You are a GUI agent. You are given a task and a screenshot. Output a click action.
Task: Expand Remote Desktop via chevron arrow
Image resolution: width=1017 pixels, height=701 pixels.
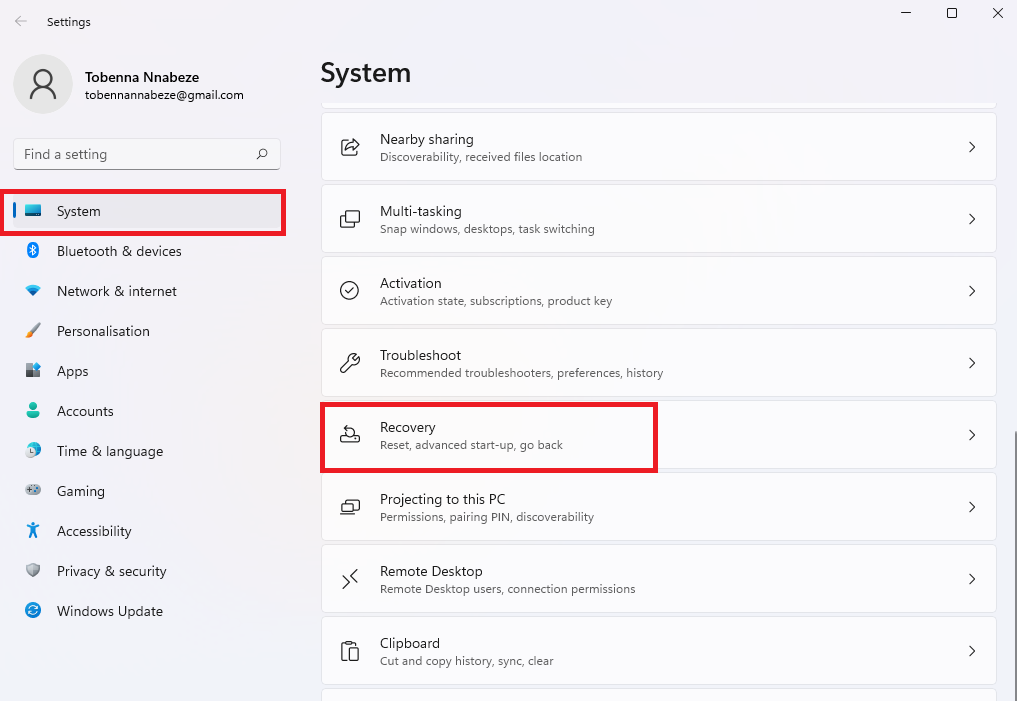[971, 579]
